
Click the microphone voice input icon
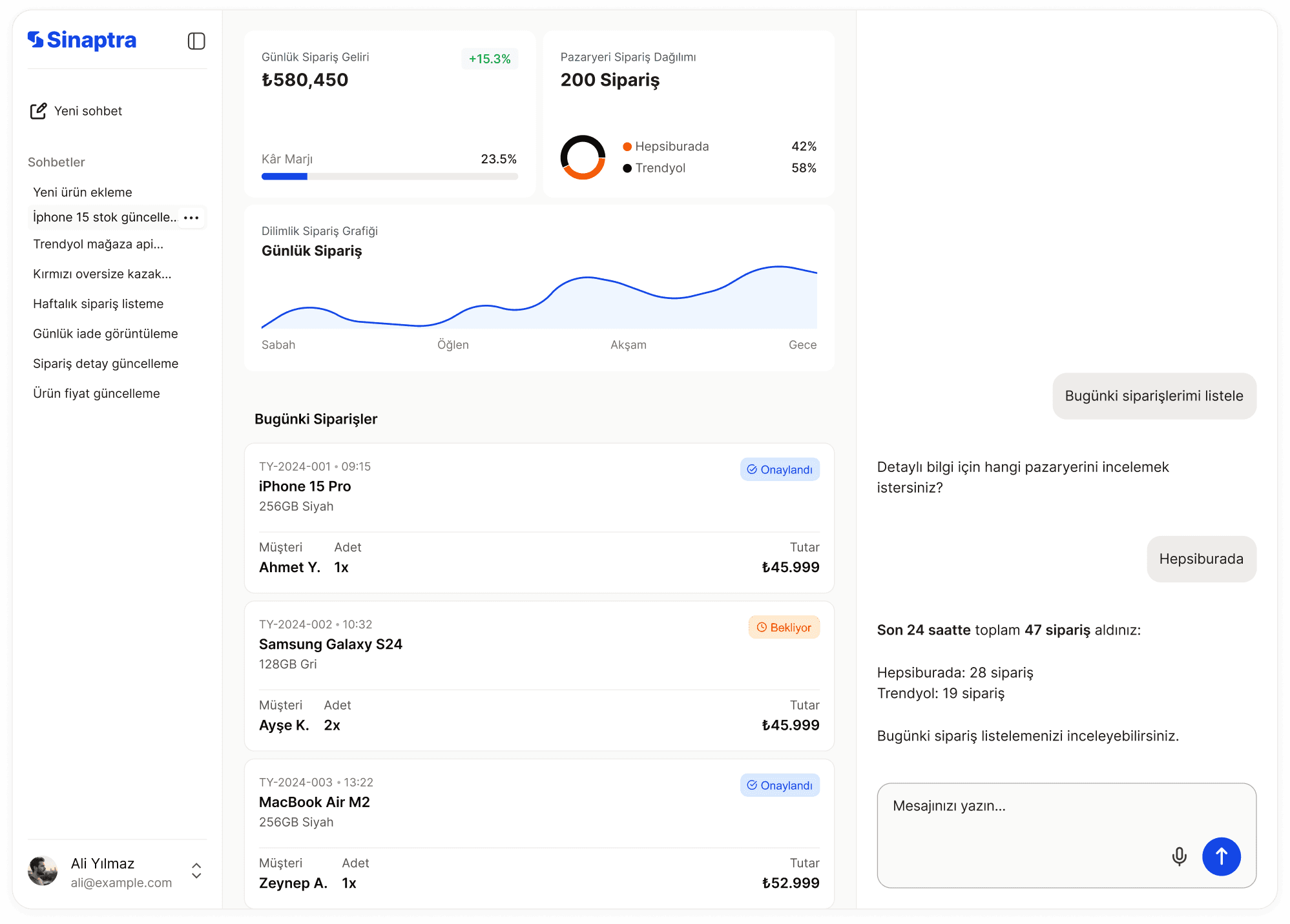(1179, 856)
